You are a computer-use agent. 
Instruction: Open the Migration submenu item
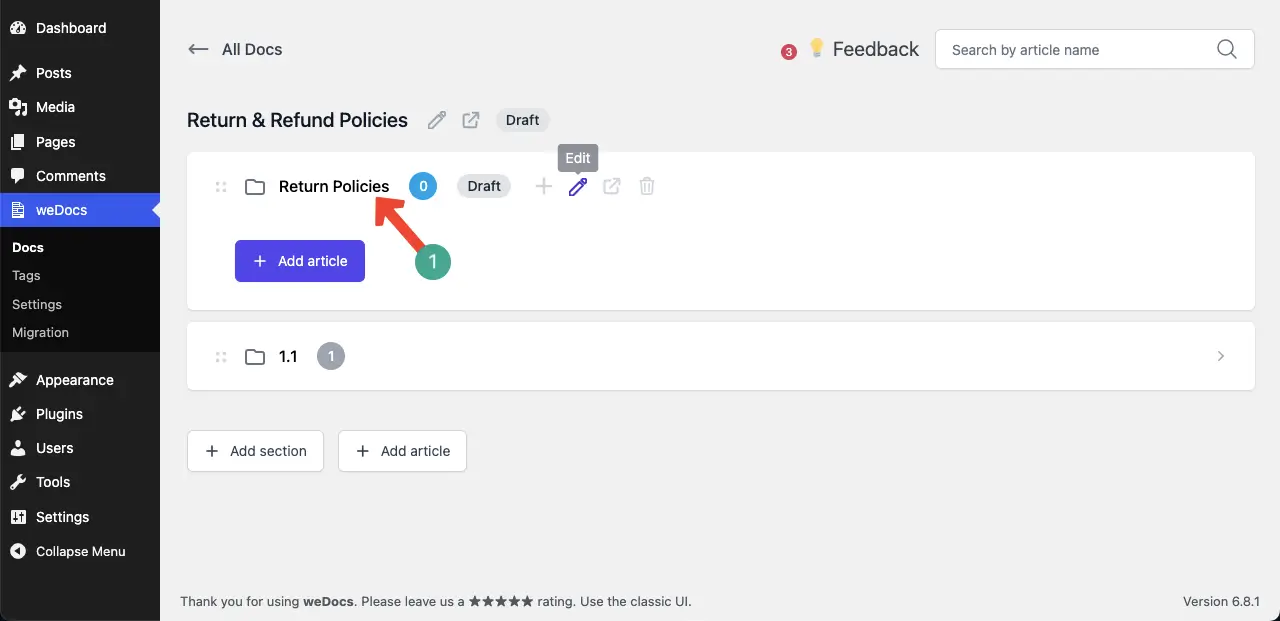click(40, 332)
